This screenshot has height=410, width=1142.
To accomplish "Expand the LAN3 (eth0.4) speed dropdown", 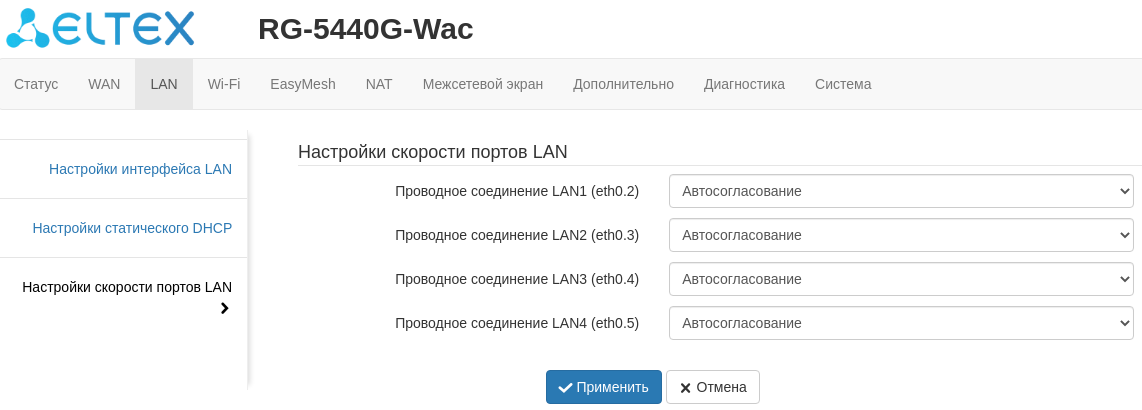I will (x=900, y=279).
